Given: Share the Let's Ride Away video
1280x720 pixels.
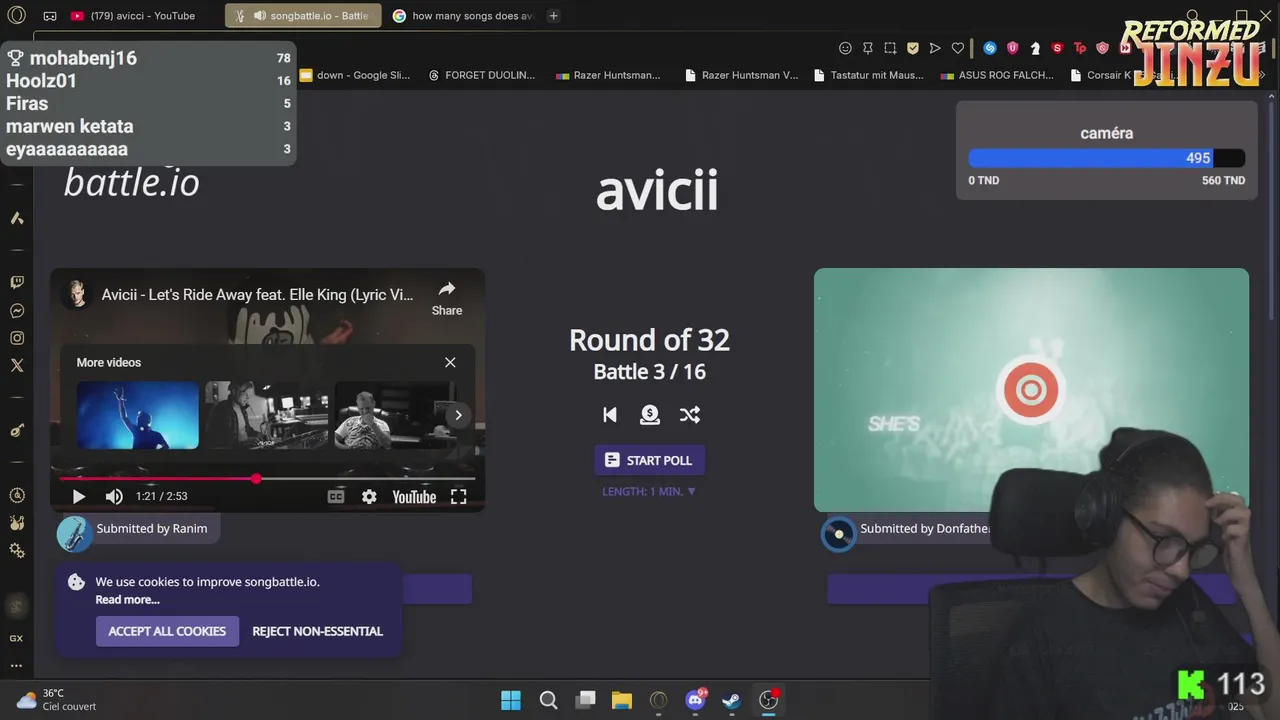Looking at the screenshot, I should click(x=446, y=297).
